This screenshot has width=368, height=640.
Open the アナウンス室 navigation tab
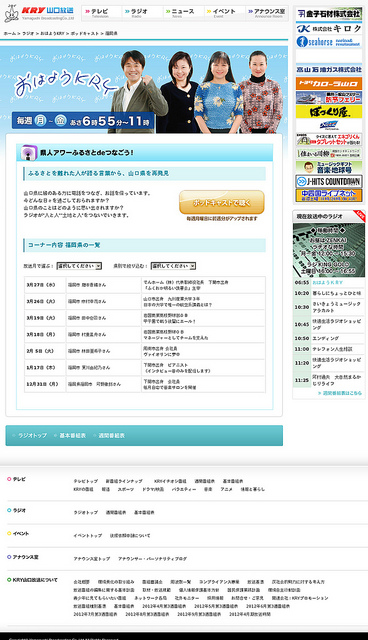tap(267, 13)
